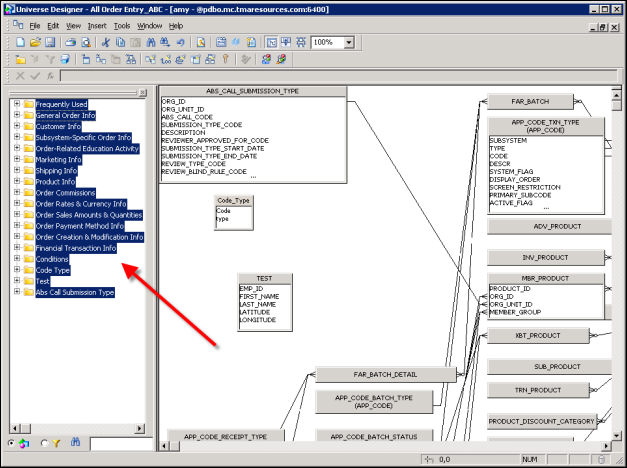This screenshot has height=468, width=627.
Task: Expand the Code Type class folder
Action: coord(17,270)
